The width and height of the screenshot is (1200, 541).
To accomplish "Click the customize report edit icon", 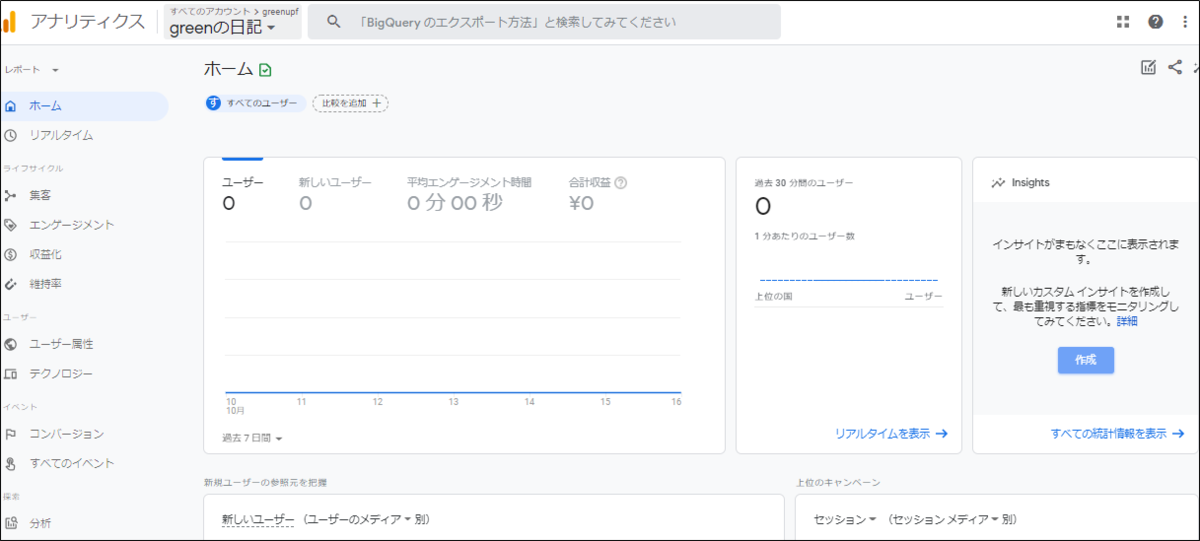I will (x=1149, y=68).
